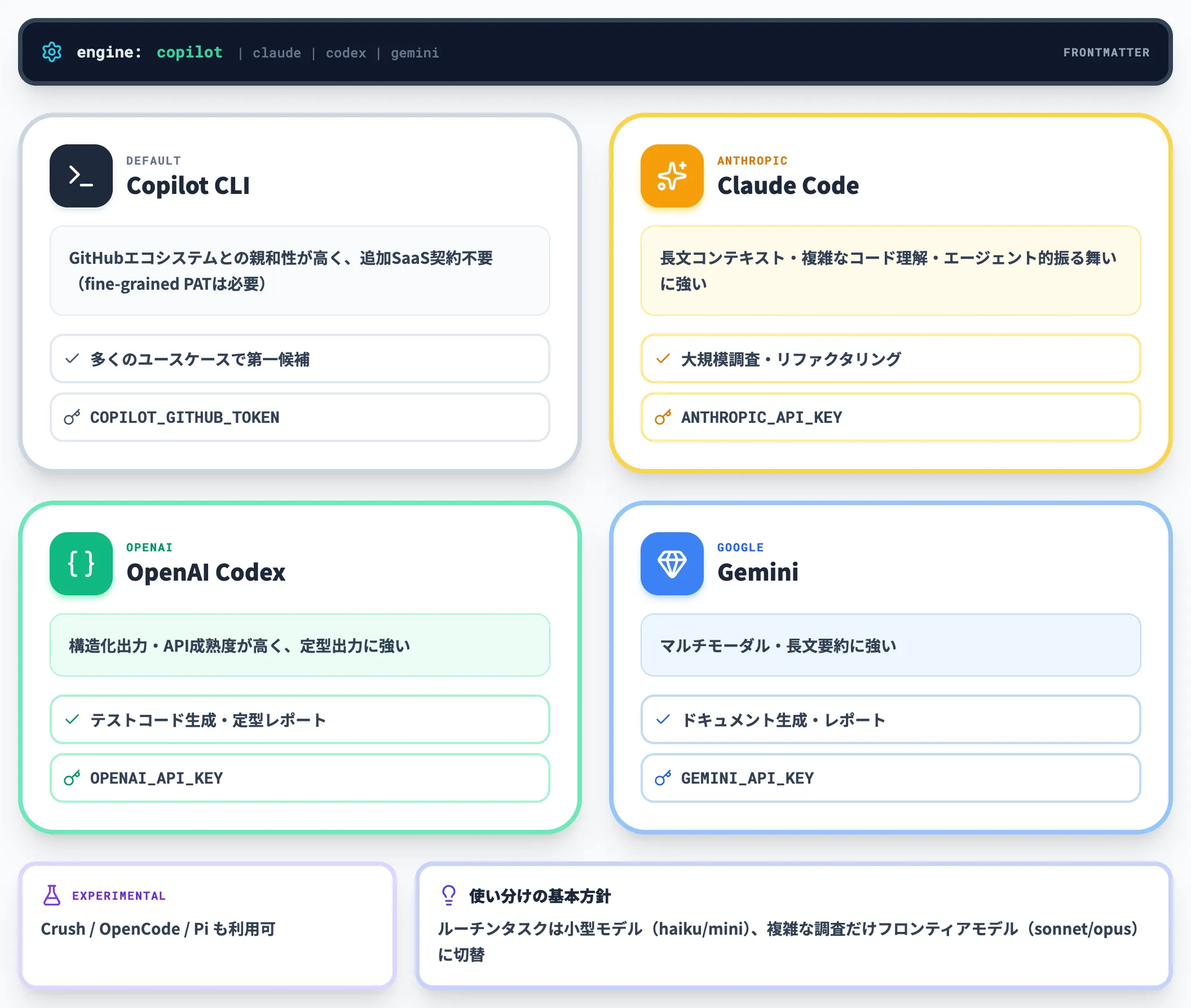Click the green OpenAI Codex braces icon
Image resolution: width=1191 pixels, height=1008 pixels.
click(x=81, y=563)
